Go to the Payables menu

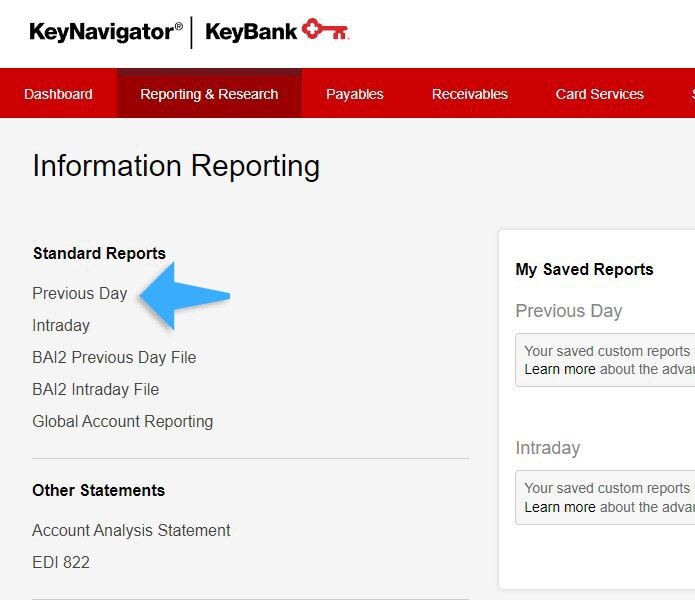coord(354,94)
